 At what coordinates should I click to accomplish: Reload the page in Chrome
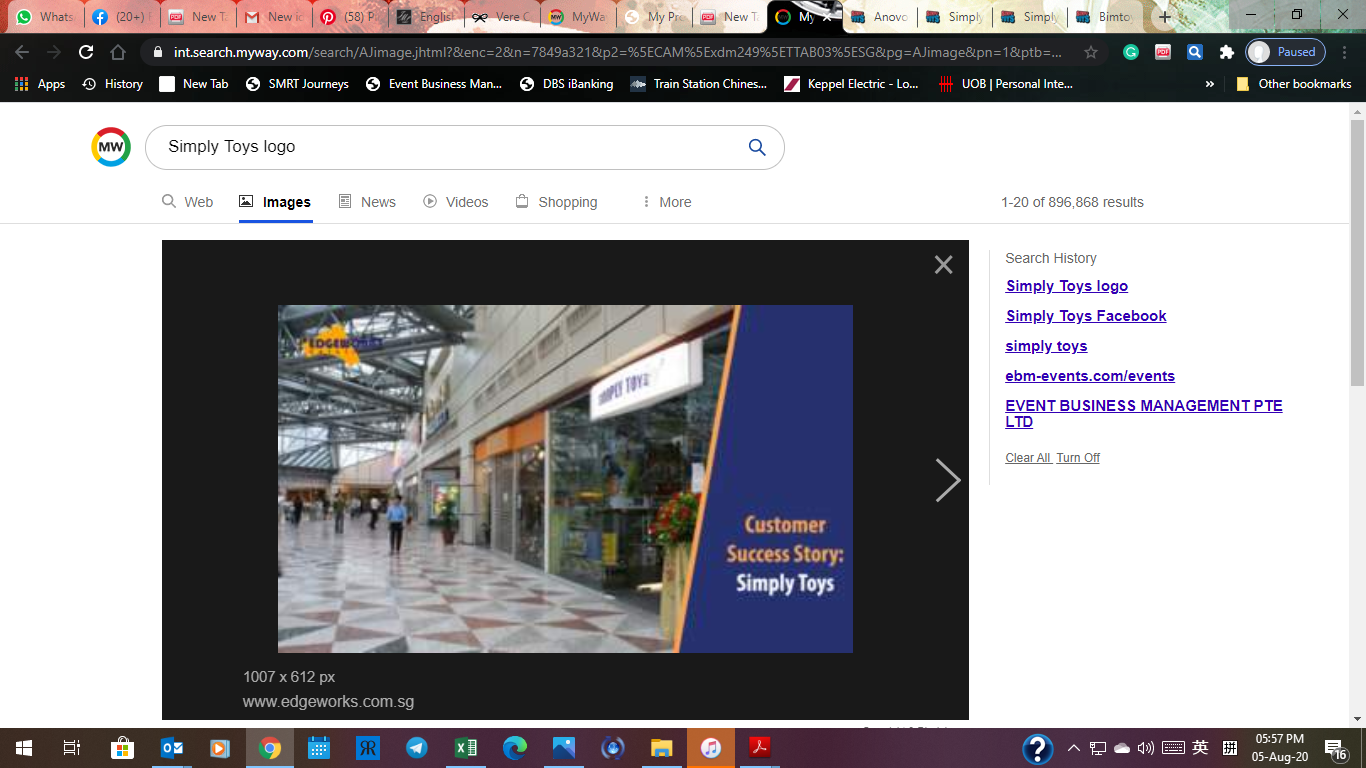pos(86,52)
